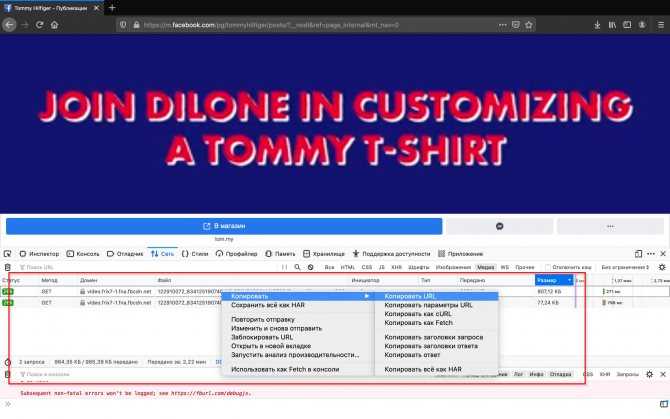Open a new tab with the plus icon
The width and height of the screenshot is (670, 419).
pos(112,8)
